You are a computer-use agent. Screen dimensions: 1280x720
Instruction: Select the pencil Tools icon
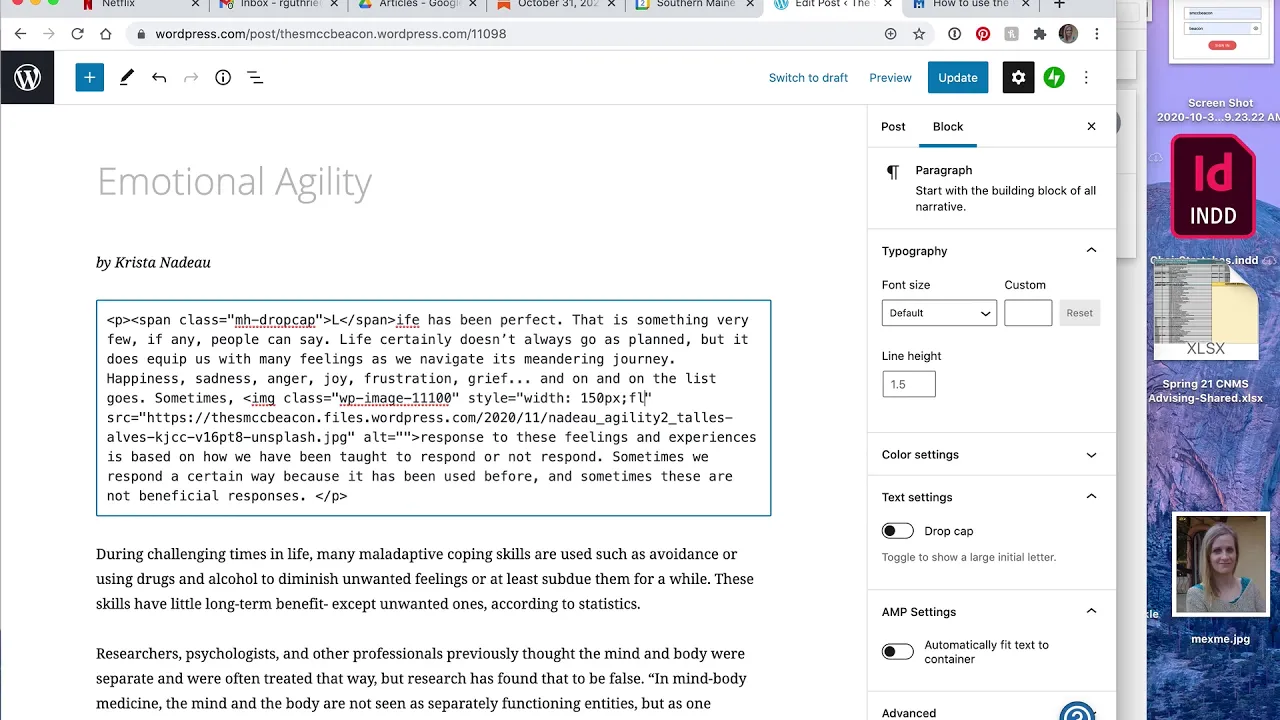coord(126,77)
